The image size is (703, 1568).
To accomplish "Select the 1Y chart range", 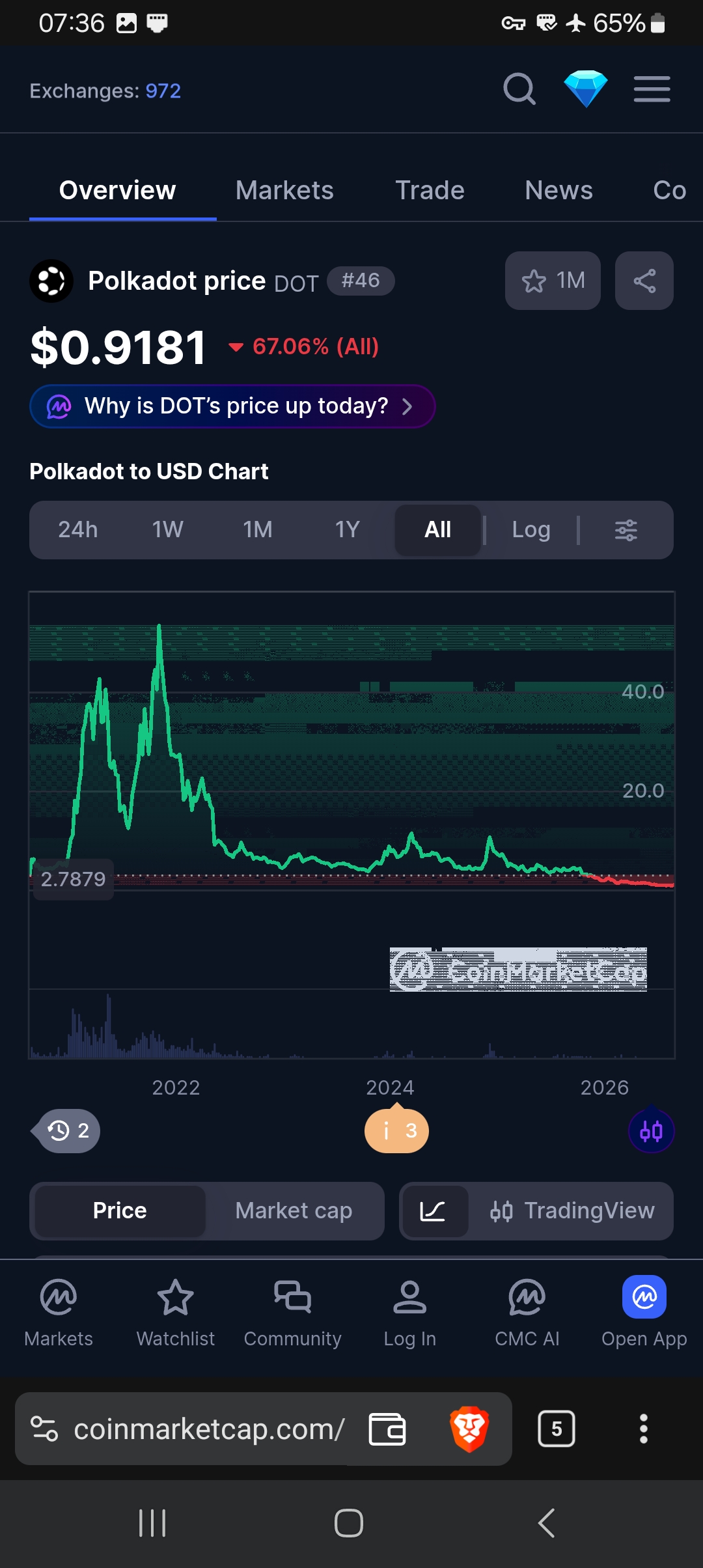I will tap(347, 530).
